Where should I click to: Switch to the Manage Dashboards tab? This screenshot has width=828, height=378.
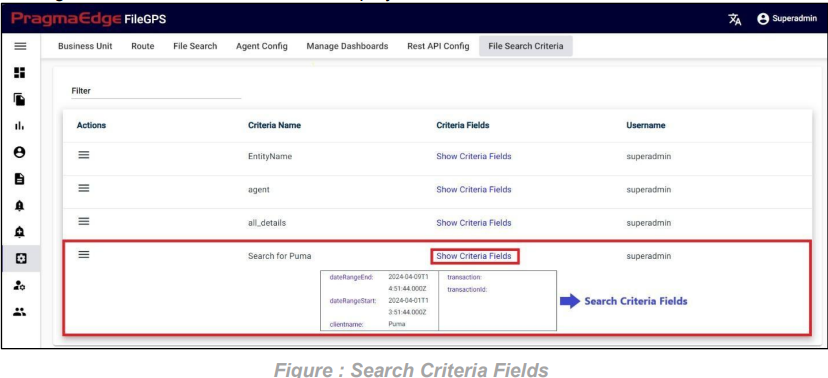[x=347, y=46]
